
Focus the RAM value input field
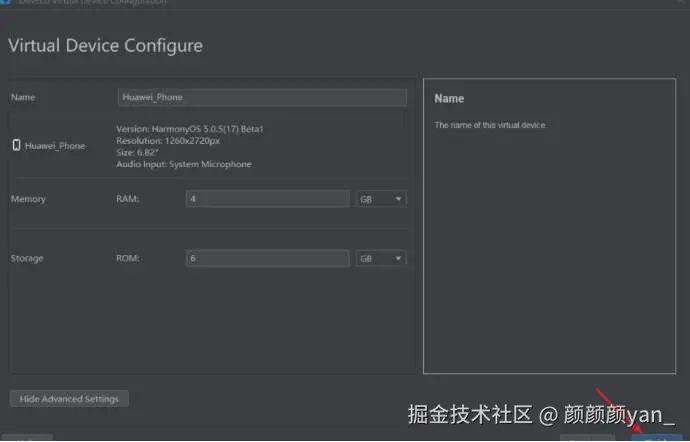click(x=267, y=199)
